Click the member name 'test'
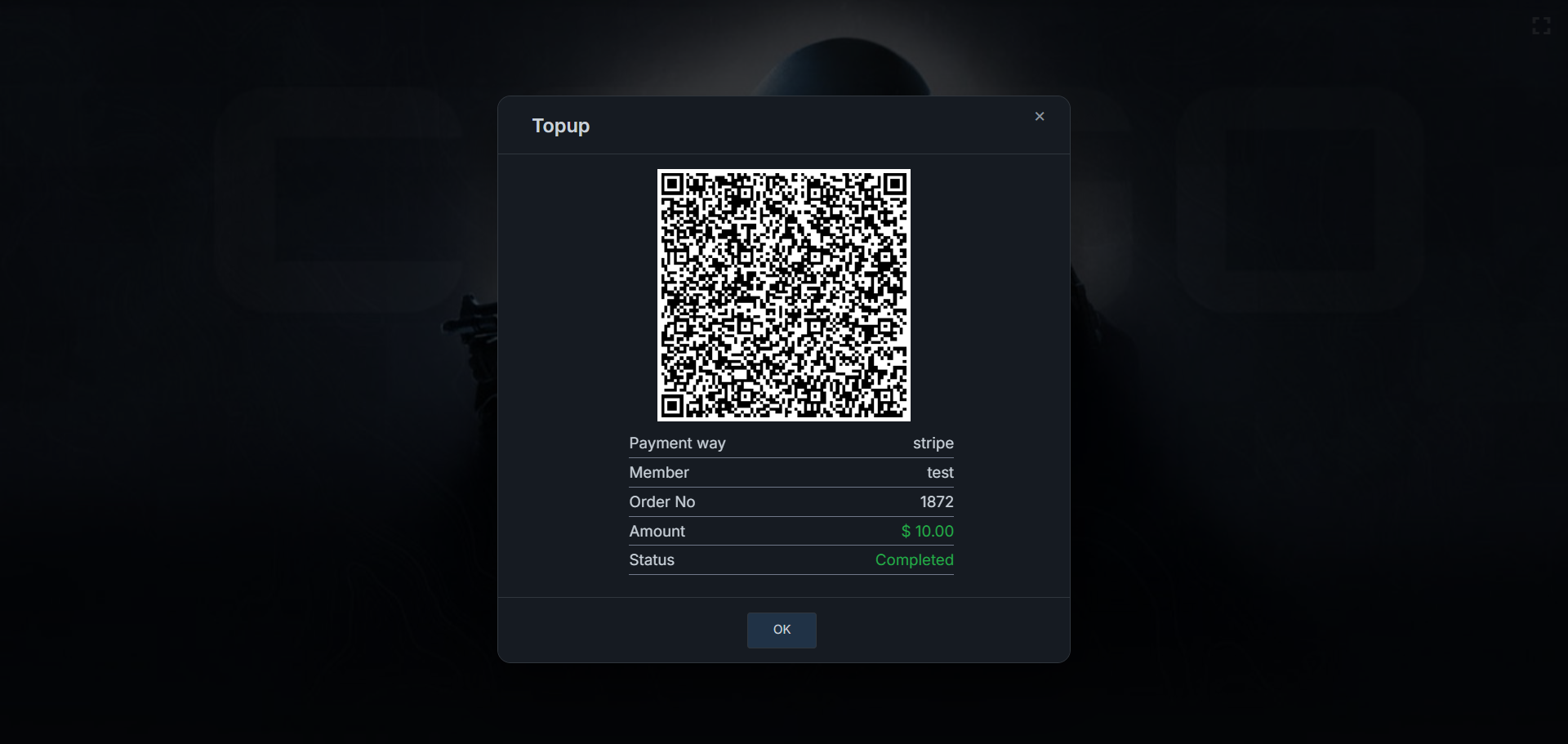 pos(940,473)
